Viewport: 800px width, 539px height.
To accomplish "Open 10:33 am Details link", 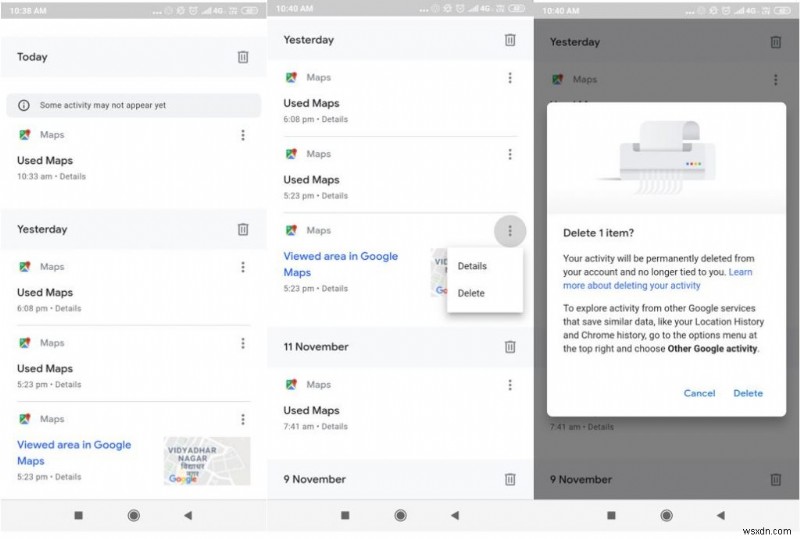I will (x=72, y=176).
